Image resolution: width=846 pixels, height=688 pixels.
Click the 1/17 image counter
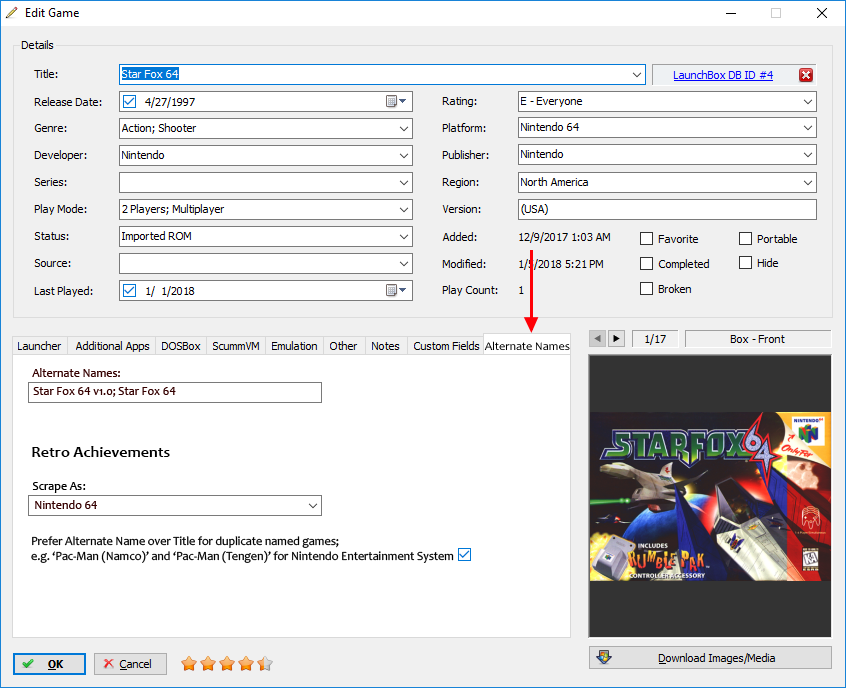tap(655, 339)
